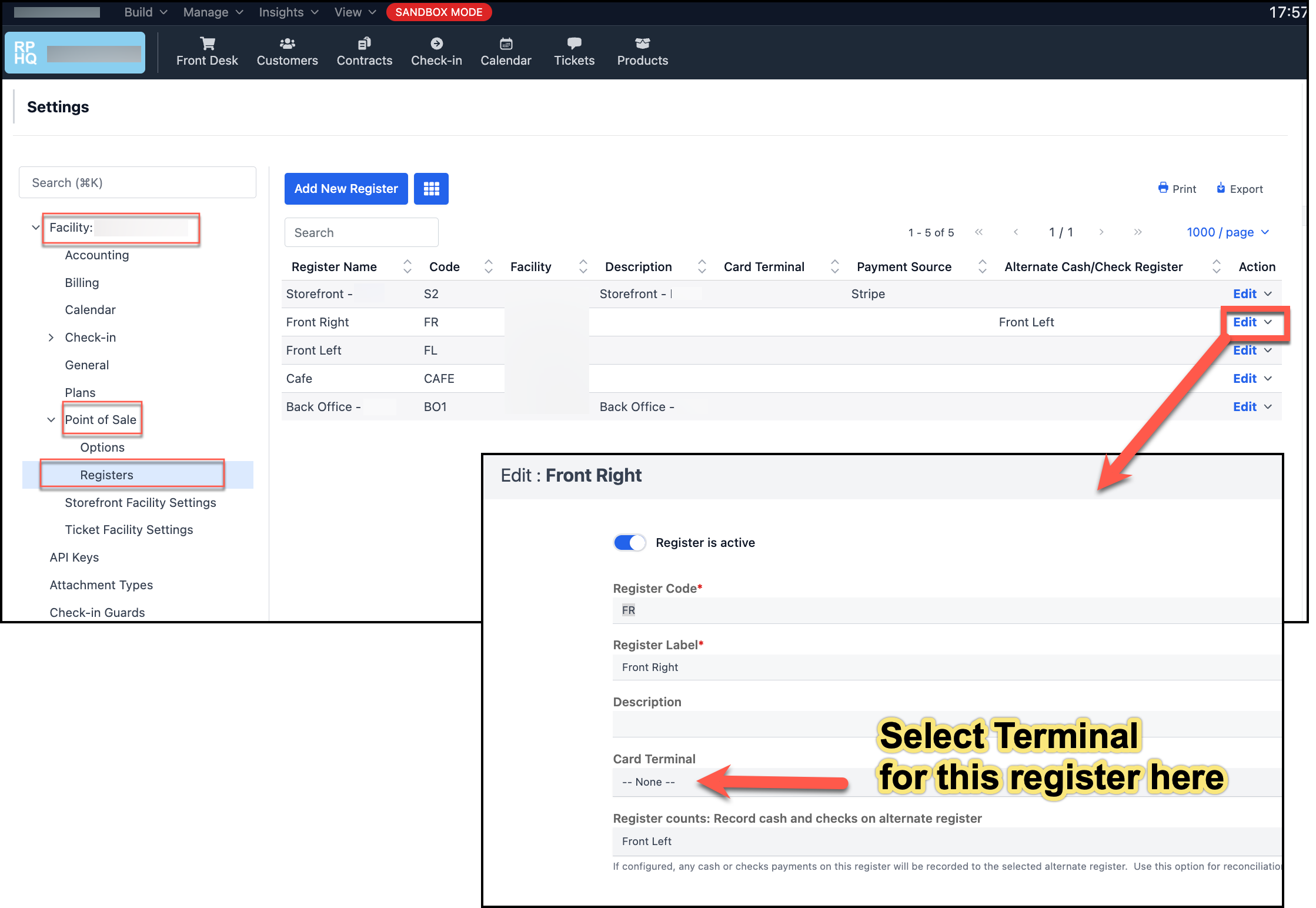The height and width of the screenshot is (908, 1316).
Task: Click the Description field in edit form
Action: pyautogui.click(x=947, y=725)
